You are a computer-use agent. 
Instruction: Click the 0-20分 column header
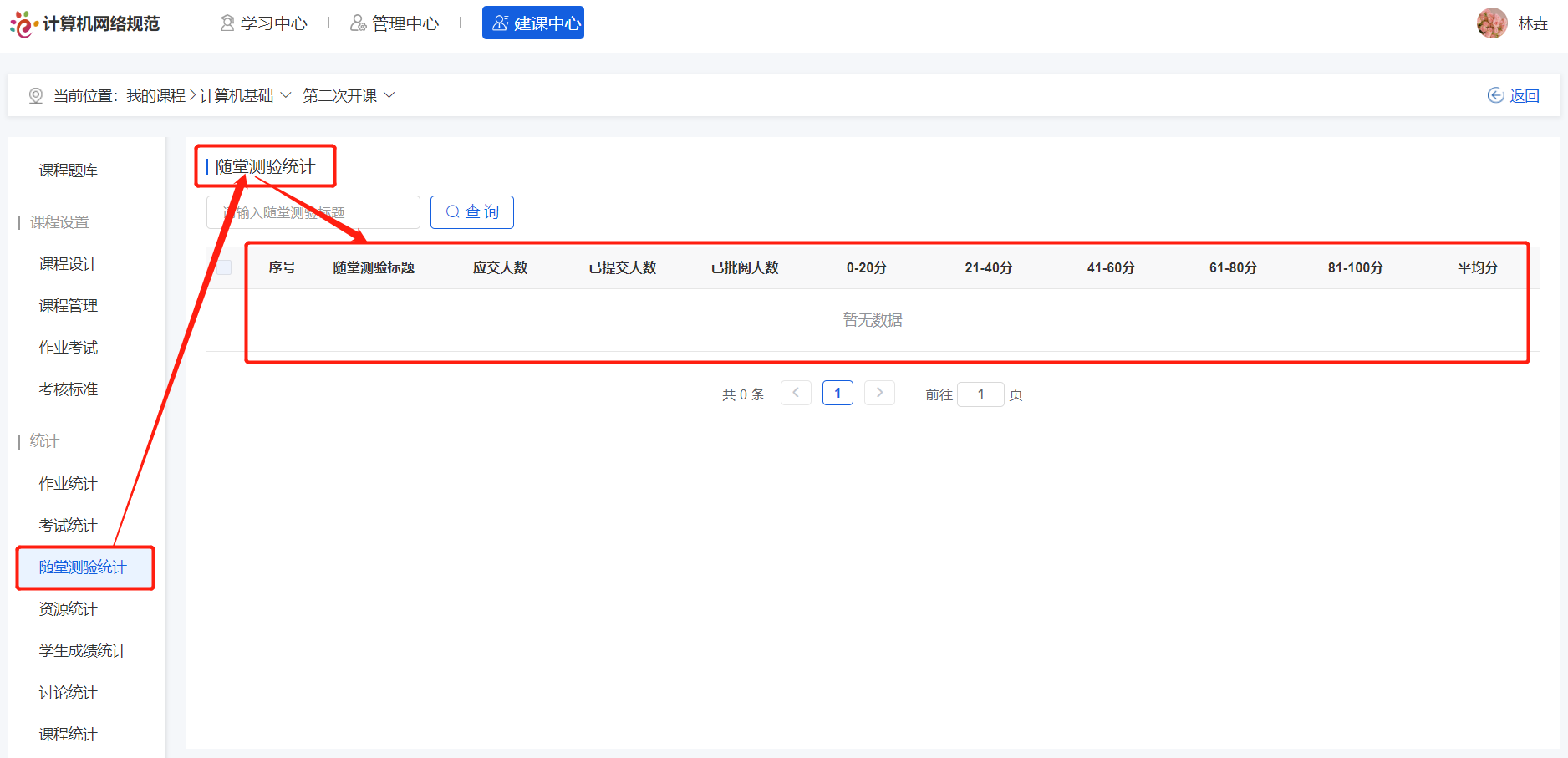coord(866,267)
